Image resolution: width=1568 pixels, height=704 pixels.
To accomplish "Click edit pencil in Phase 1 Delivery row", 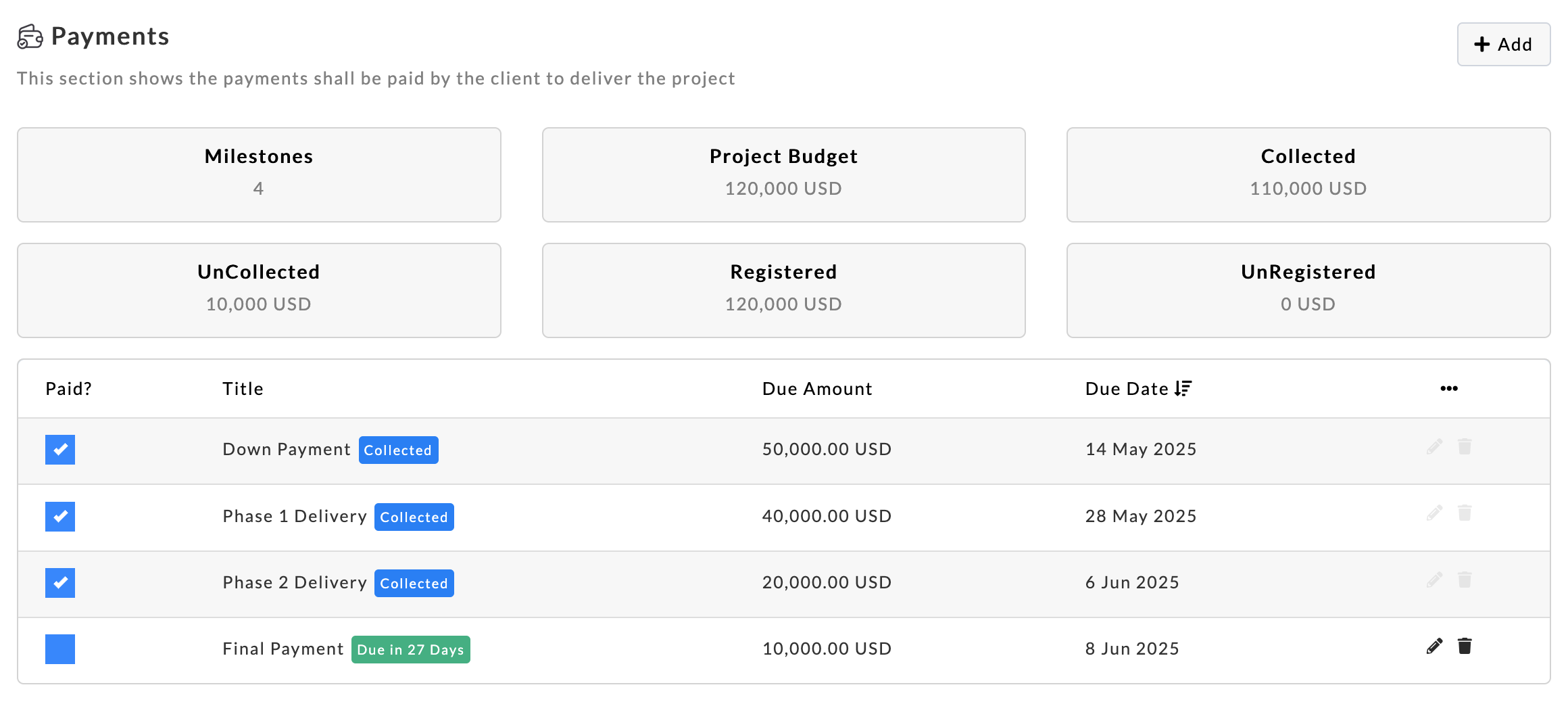I will pyautogui.click(x=1434, y=513).
